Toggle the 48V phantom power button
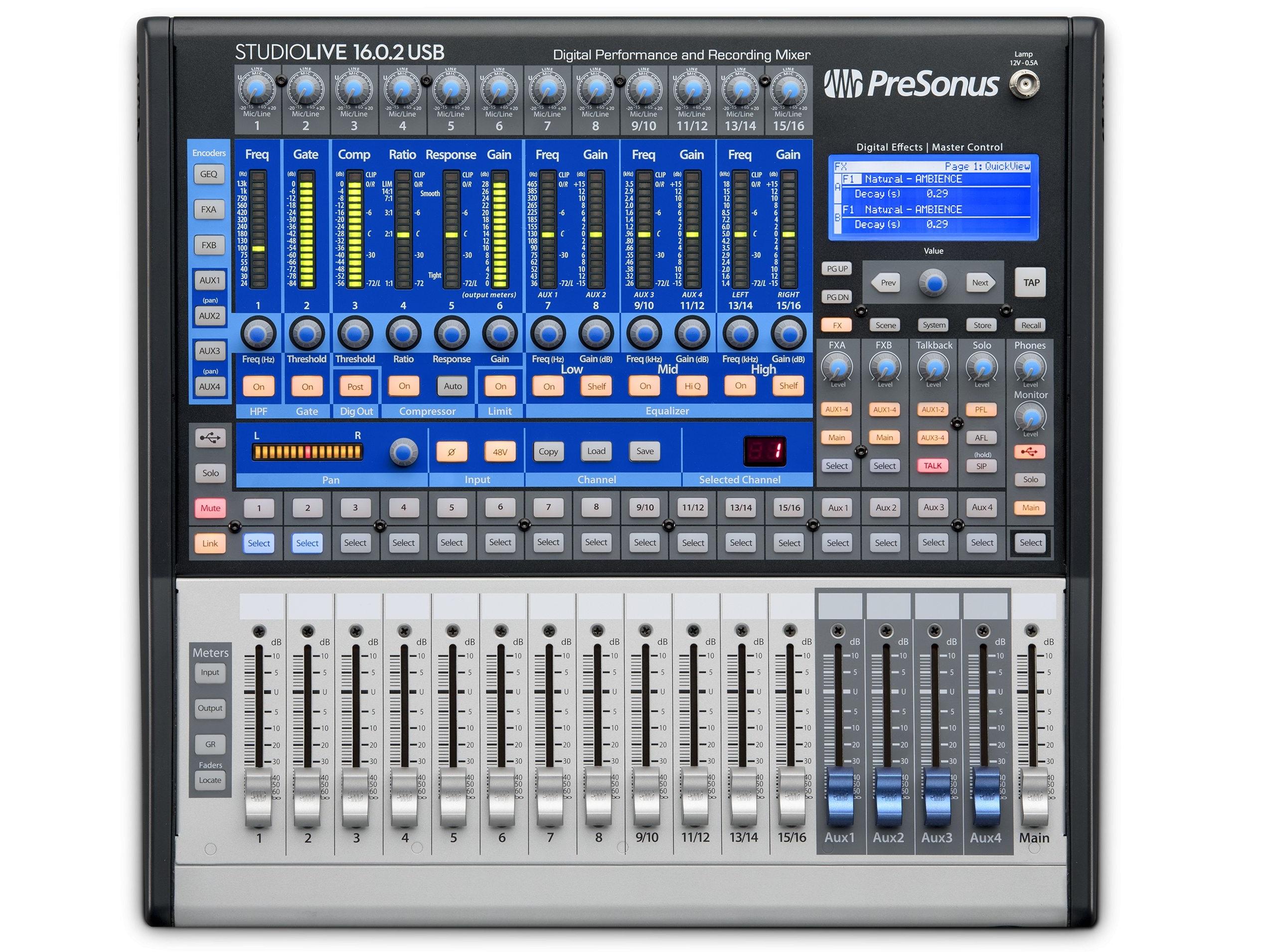The image size is (1270, 952). pos(499,452)
